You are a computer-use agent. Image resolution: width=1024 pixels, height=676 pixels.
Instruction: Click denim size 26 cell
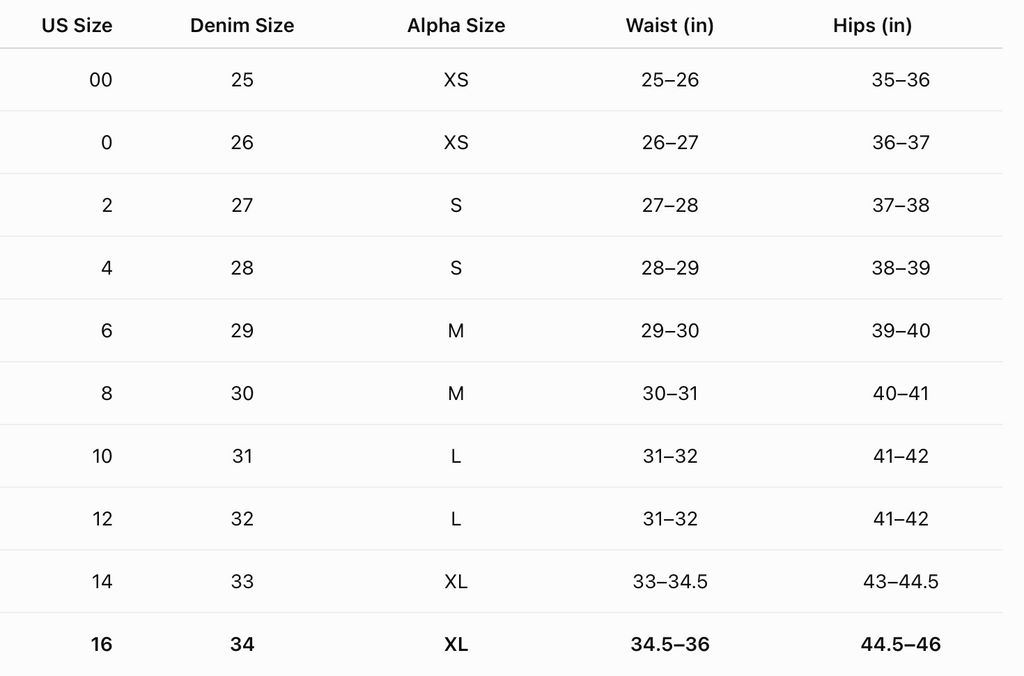tap(242, 142)
